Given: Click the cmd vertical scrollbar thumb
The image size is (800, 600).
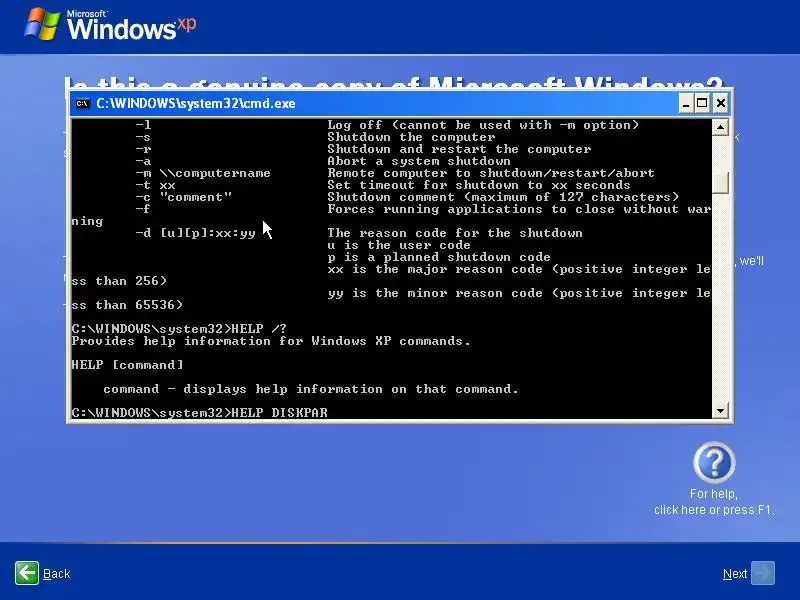Looking at the screenshot, I should [x=720, y=183].
